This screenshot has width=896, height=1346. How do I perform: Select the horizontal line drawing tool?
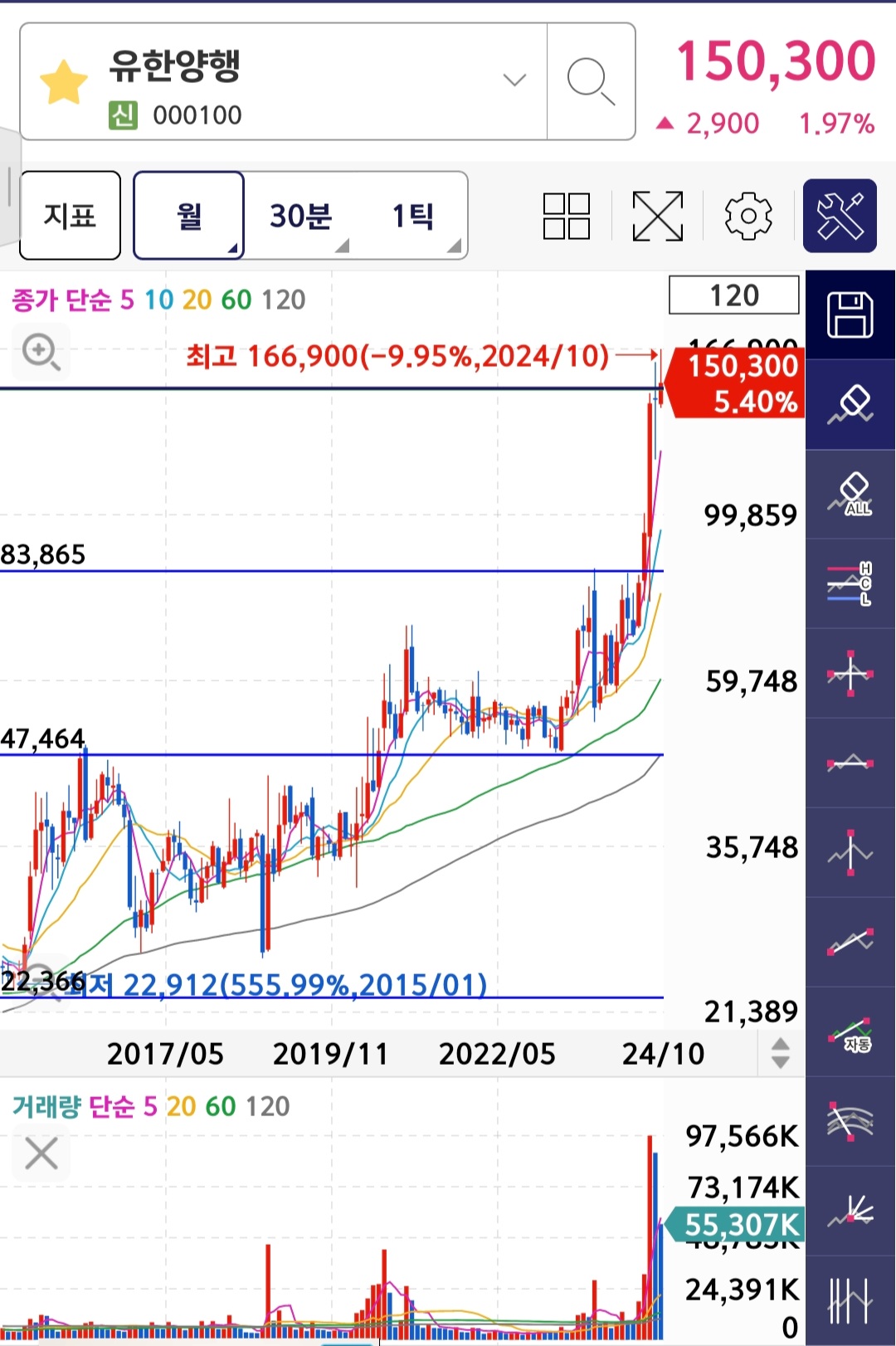(x=850, y=763)
